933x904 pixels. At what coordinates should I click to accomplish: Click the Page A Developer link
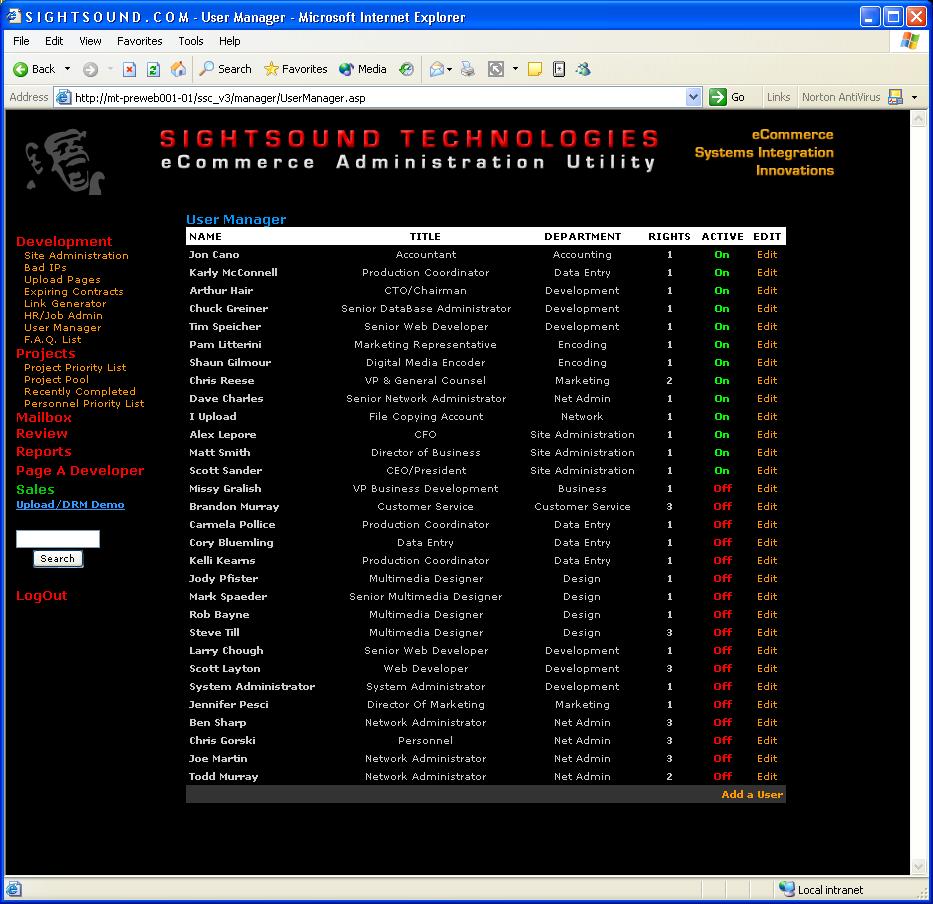(x=80, y=471)
